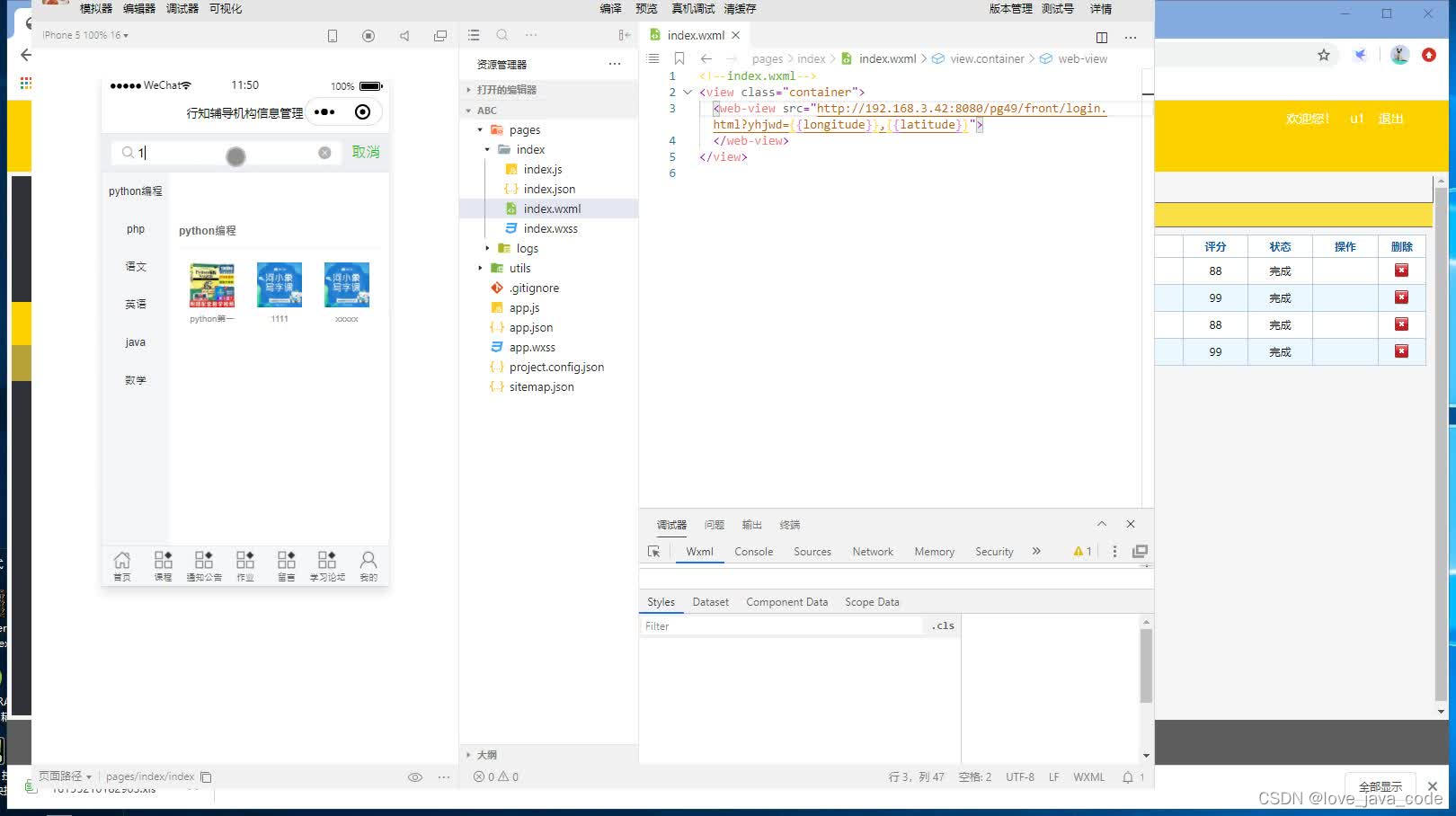The image size is (1456, 816).
Task: Open the DevTools warning count indicator
Action: point(1082,552)
